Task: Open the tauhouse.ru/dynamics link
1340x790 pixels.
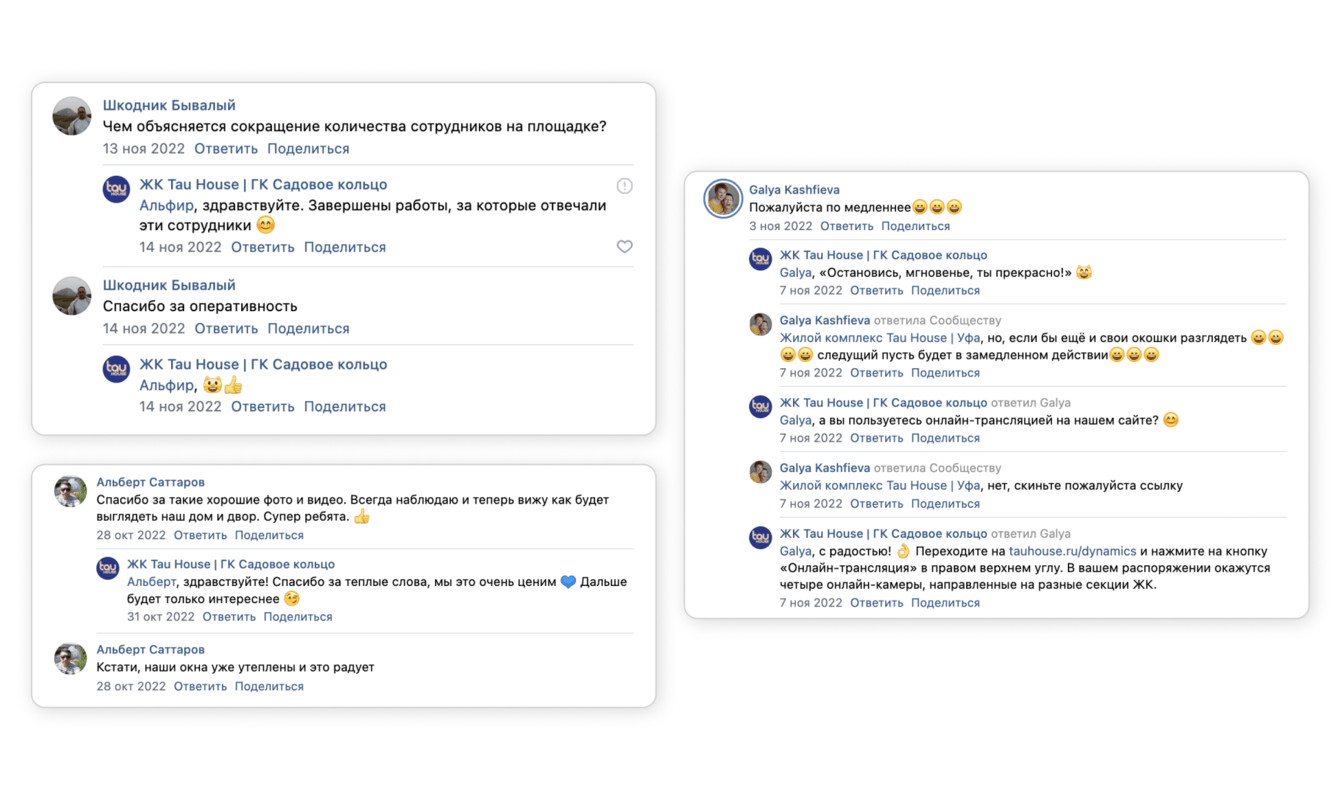Action: 1072,551
